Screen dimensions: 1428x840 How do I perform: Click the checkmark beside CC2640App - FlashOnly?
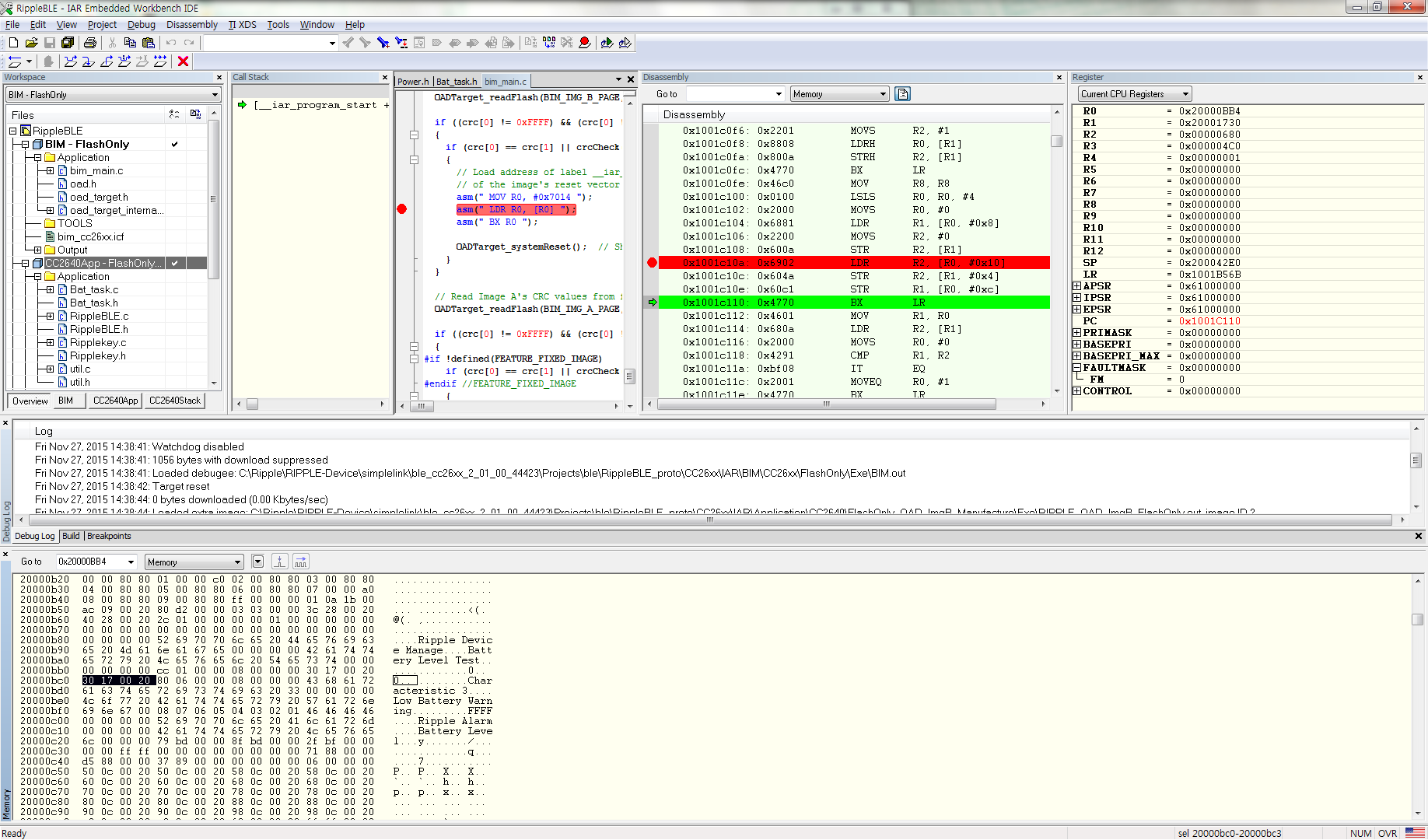[x=175, y=263]
